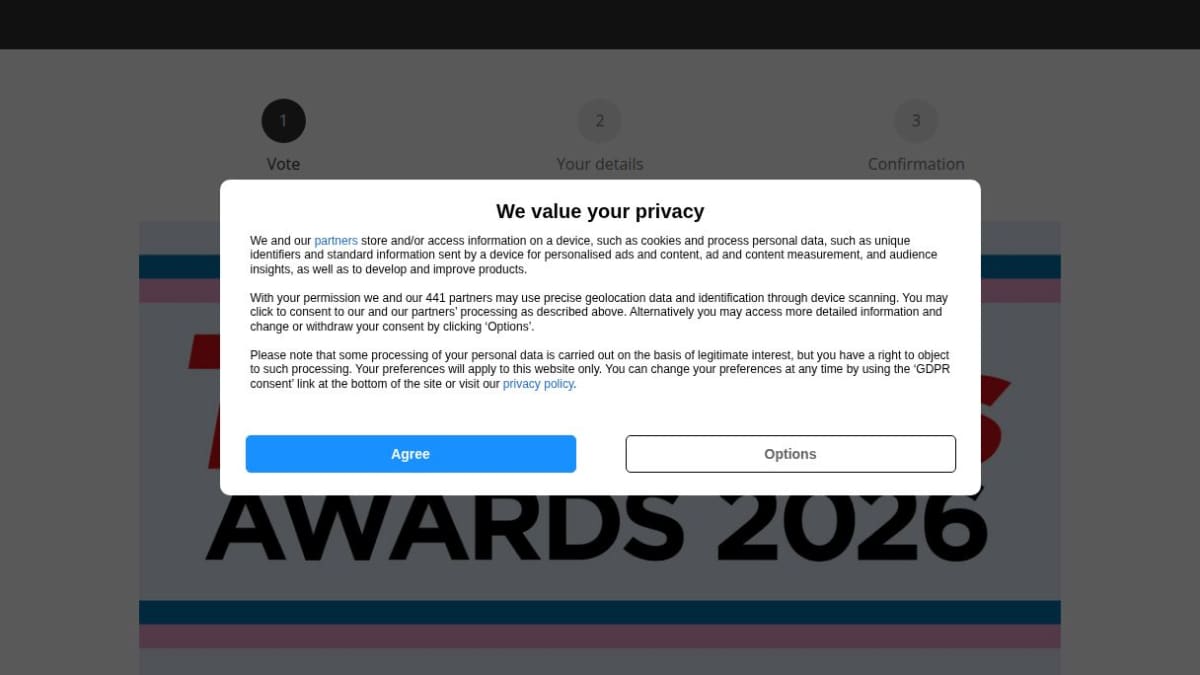This screenshot has width=1200, height=675.
Task: Go to the Your details step label
Action: tap(600, 164)
